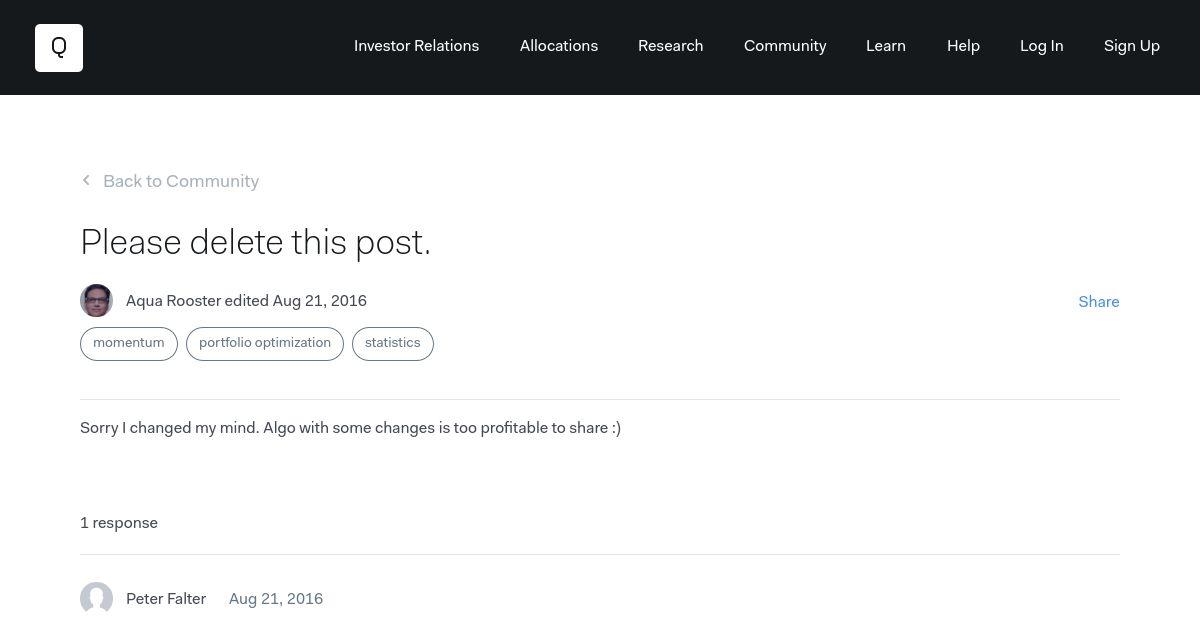Open Aqua Rooster's author name
Image resolution: width=1200 pixels, height=630 pixels.
[x=173, y=301]
